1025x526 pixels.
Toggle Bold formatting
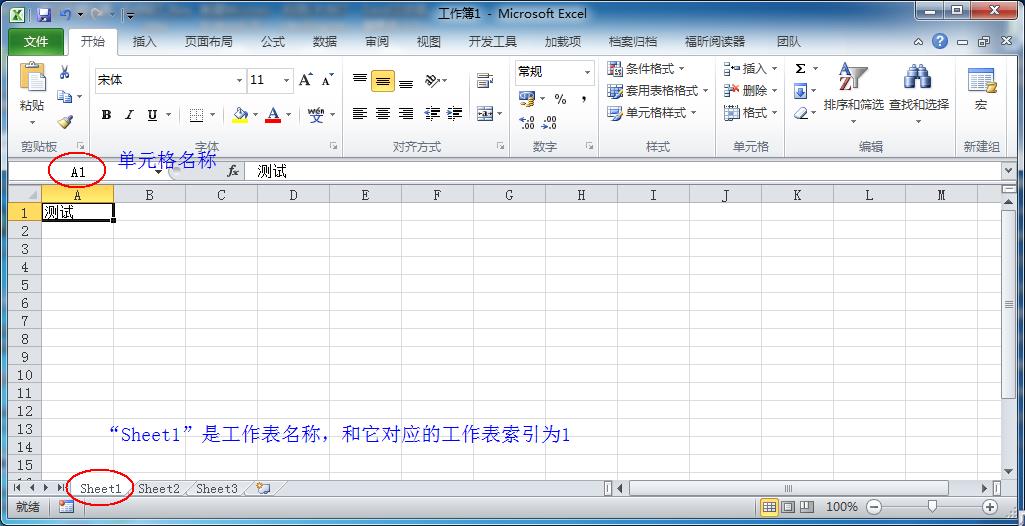tap(106, 115)
